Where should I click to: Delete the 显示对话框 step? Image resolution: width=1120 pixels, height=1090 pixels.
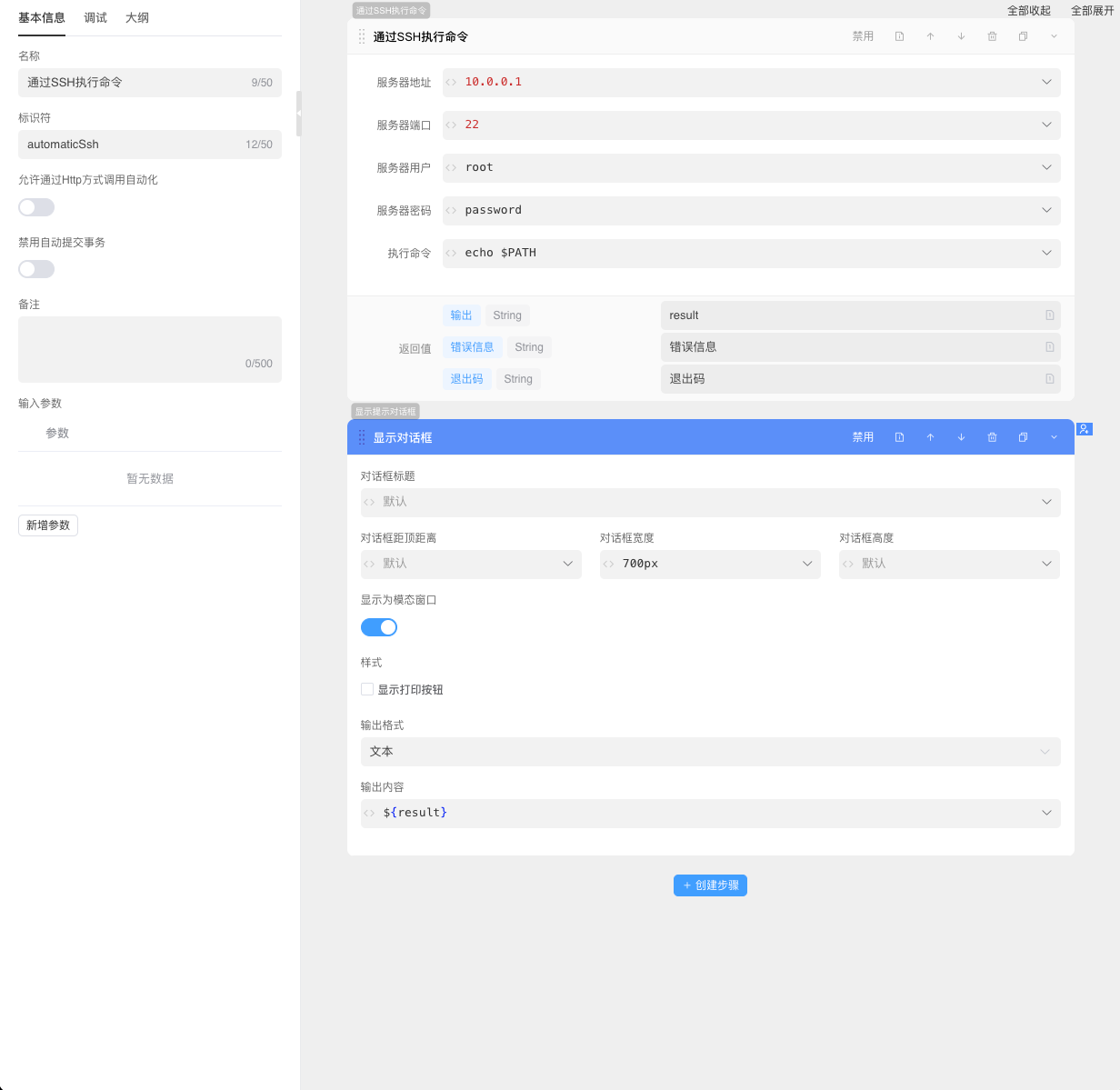click(992, 437)
